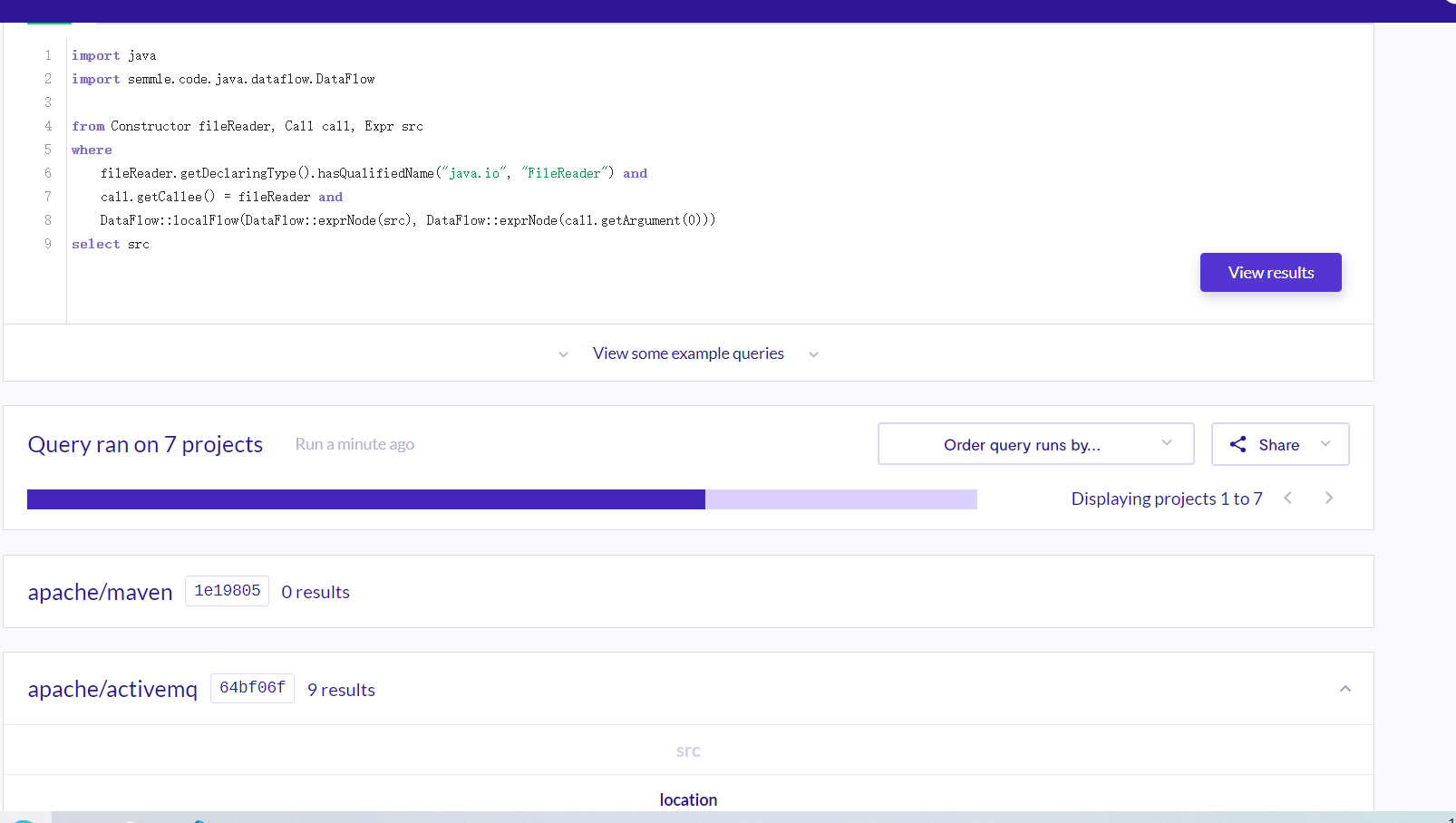Click the location column header

coord(688,799)
